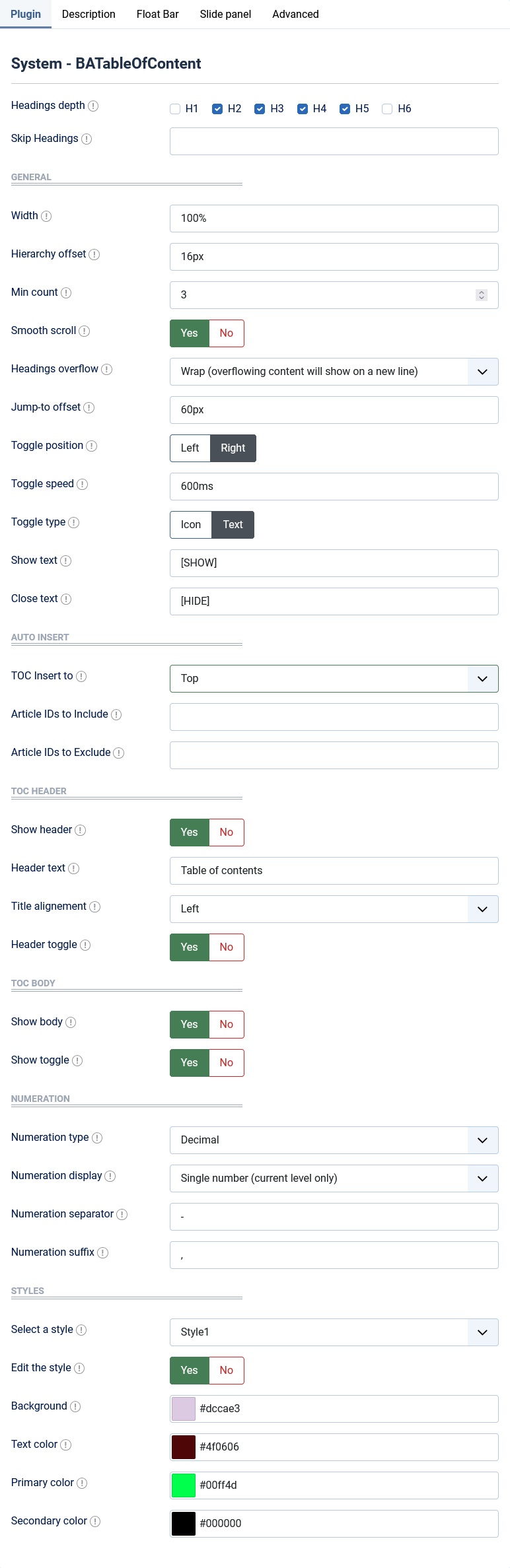Choose Icon as the Toggle type
Image resolution: width=510 pixels, height=1568 pixels.
pos(191,525)
